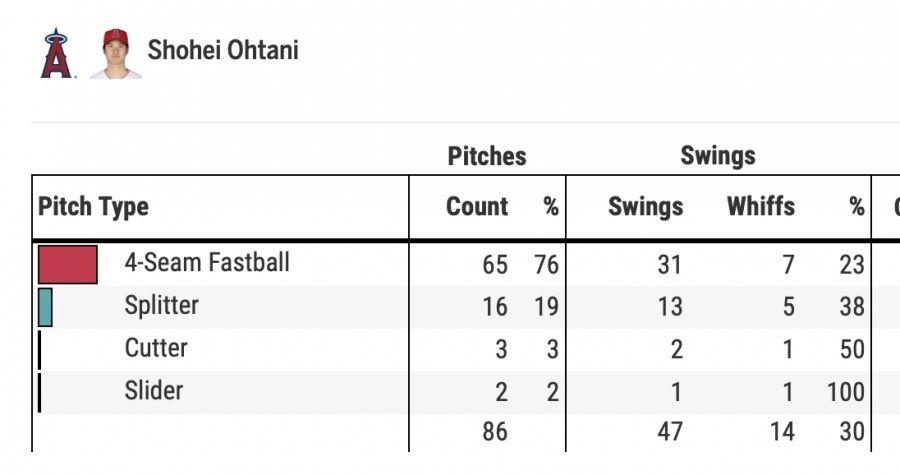The width and height of the screenshot is (900, 475).
Task: Click the Angels team logo
Action: tap(58, 53)
